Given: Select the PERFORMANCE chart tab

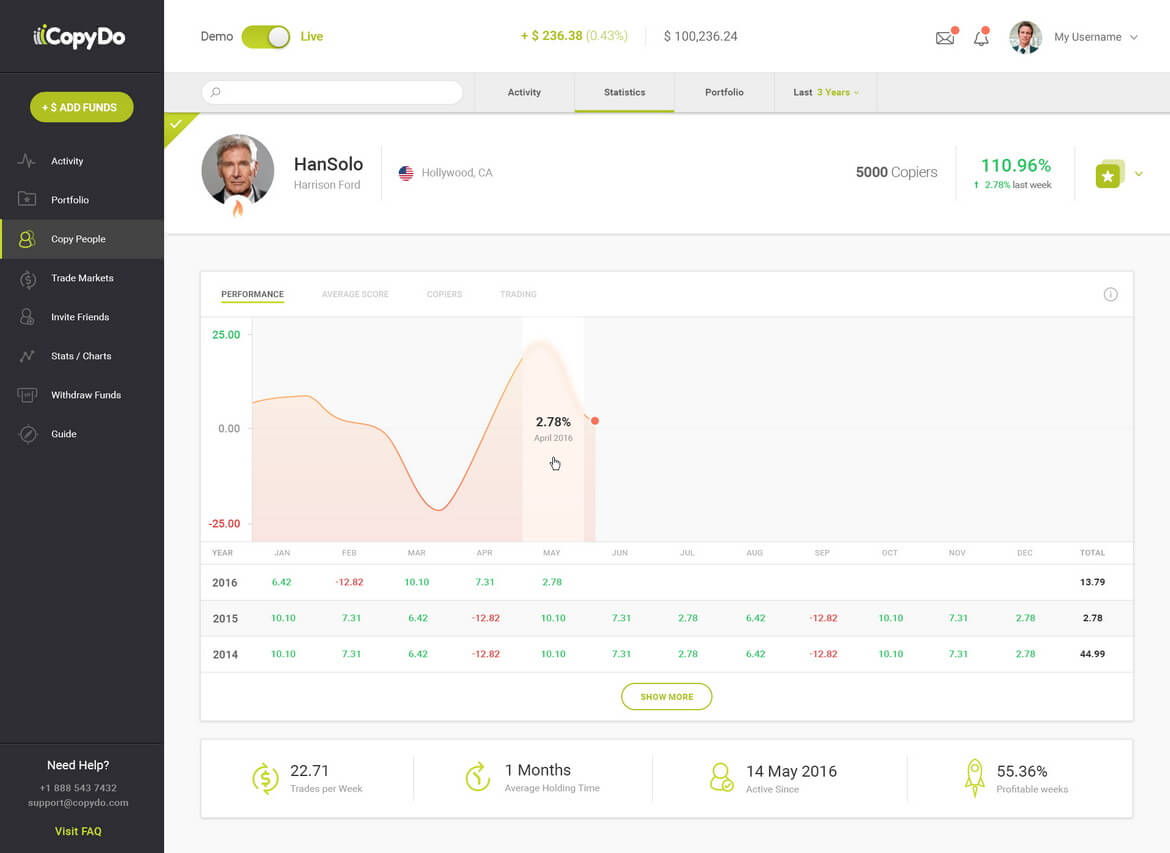Looking at the screenshot, I should [252, 294].
